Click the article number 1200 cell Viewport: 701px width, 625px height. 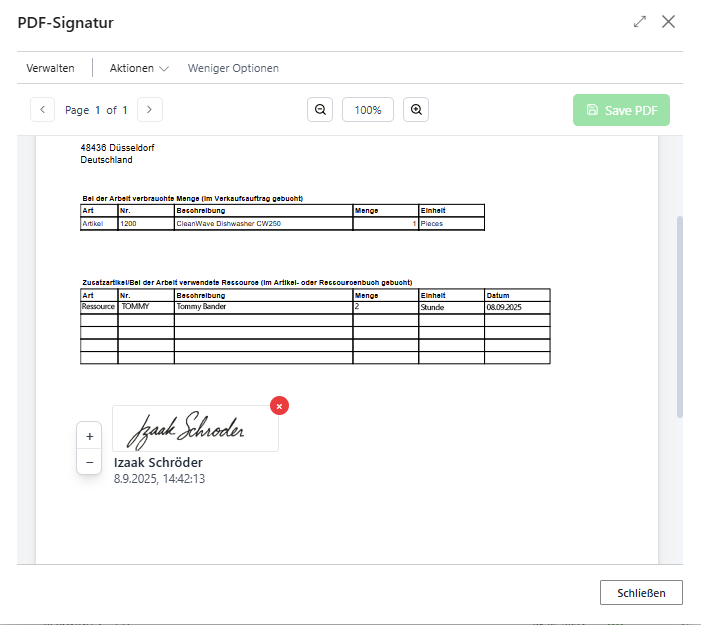tap(146, 224)
